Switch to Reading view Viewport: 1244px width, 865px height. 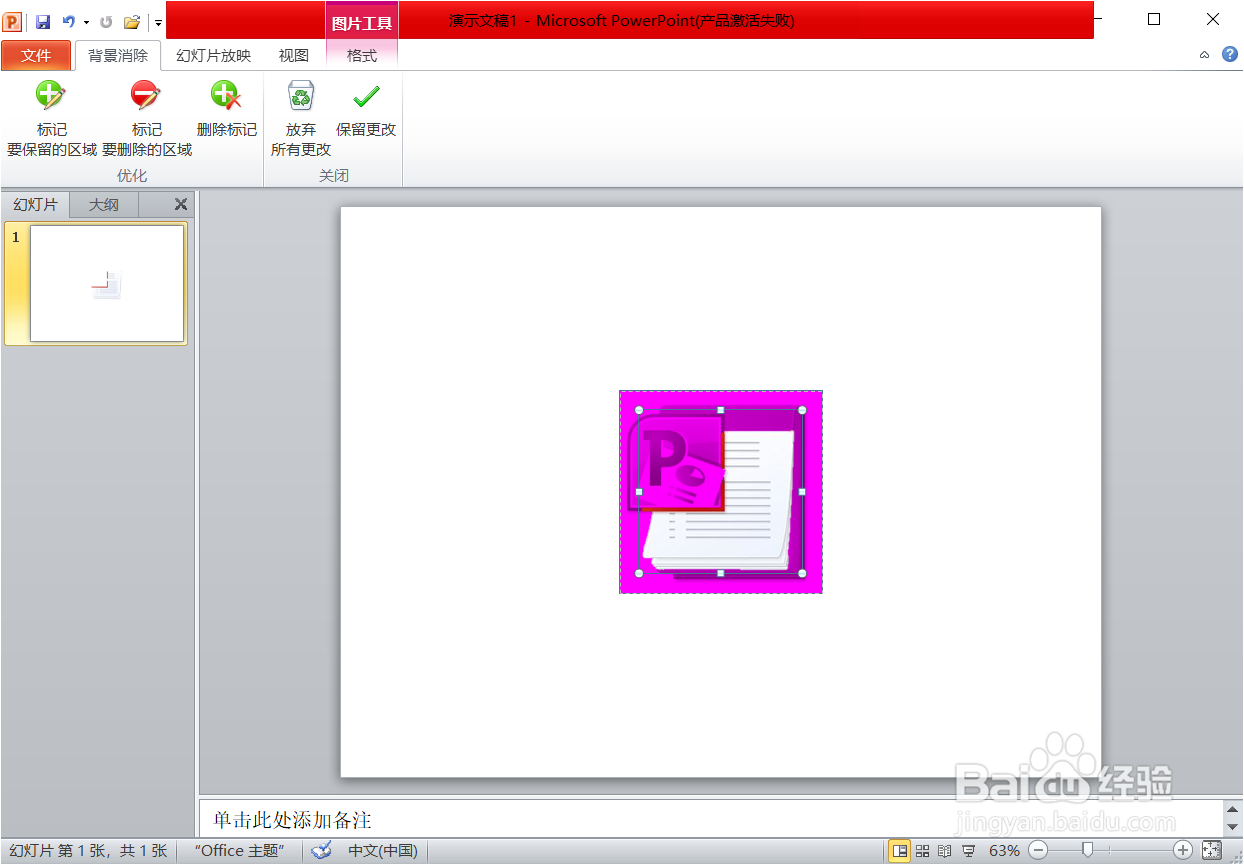click(x=945, y=851)
